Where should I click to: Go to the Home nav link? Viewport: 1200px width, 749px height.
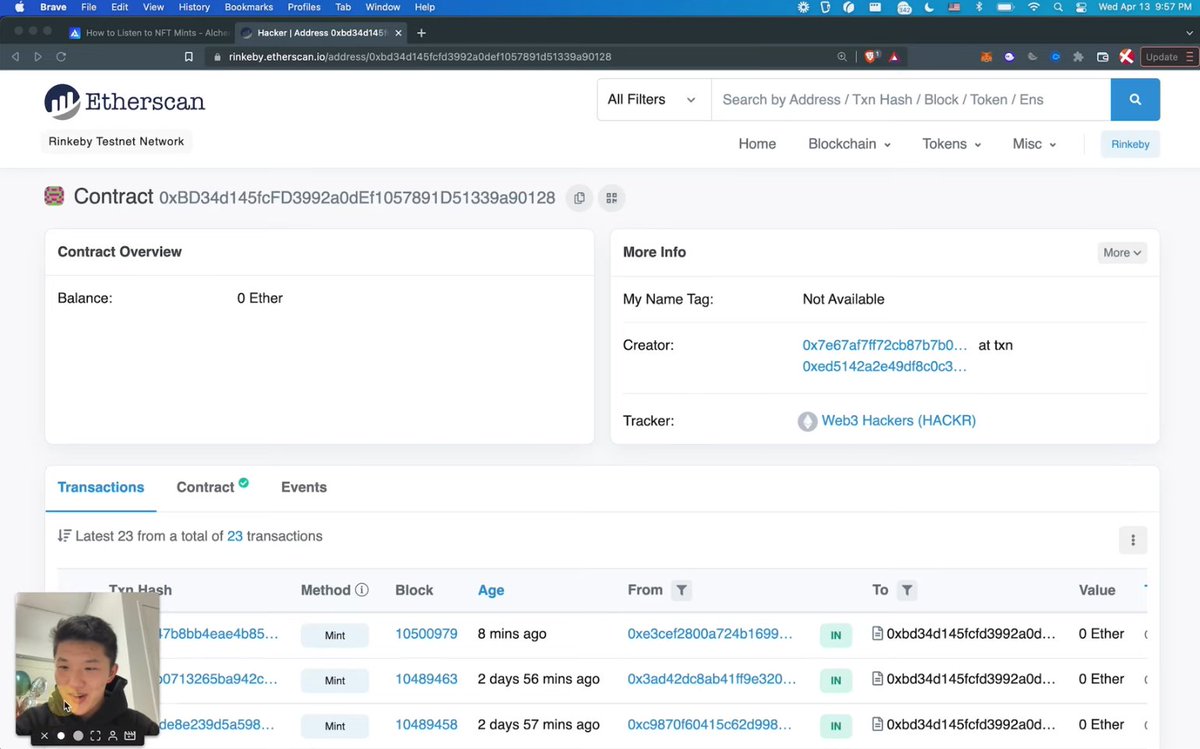coord(757,144)
